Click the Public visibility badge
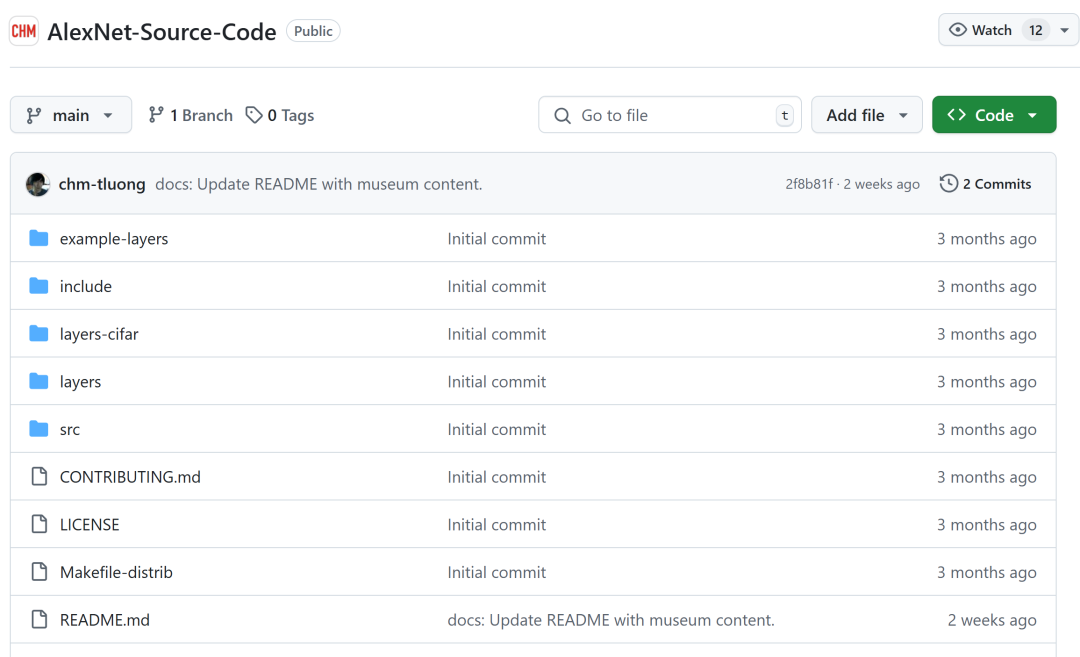The width and height of the screenshot is (1080, 657). point(313,31)
